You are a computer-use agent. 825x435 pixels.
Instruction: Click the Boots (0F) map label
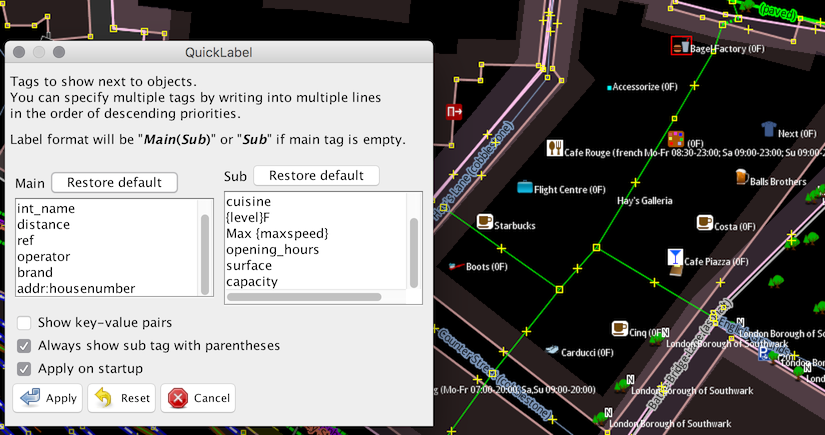point(487,267)
